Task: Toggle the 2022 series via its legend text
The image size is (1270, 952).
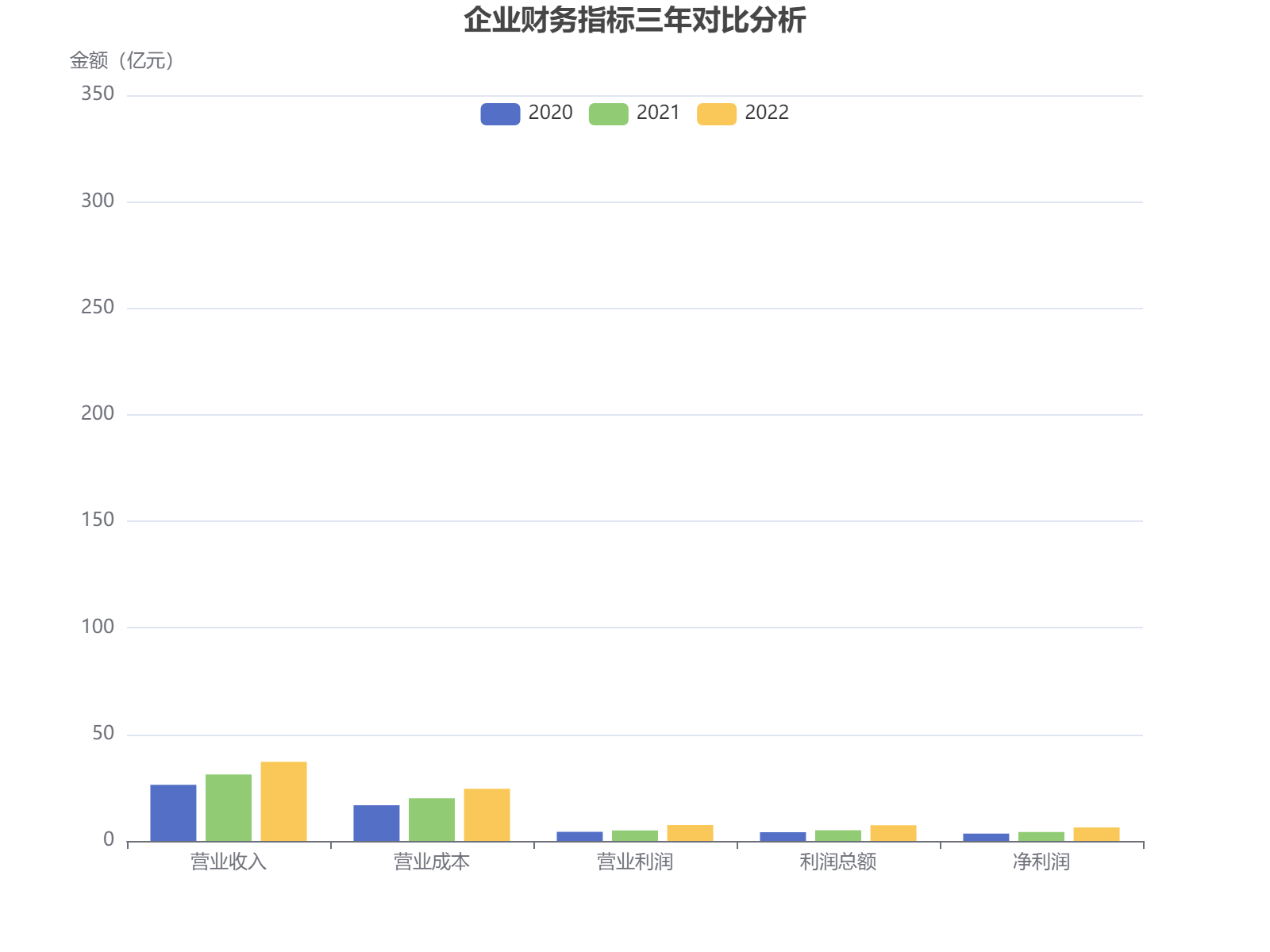Action: click(766, 113)
